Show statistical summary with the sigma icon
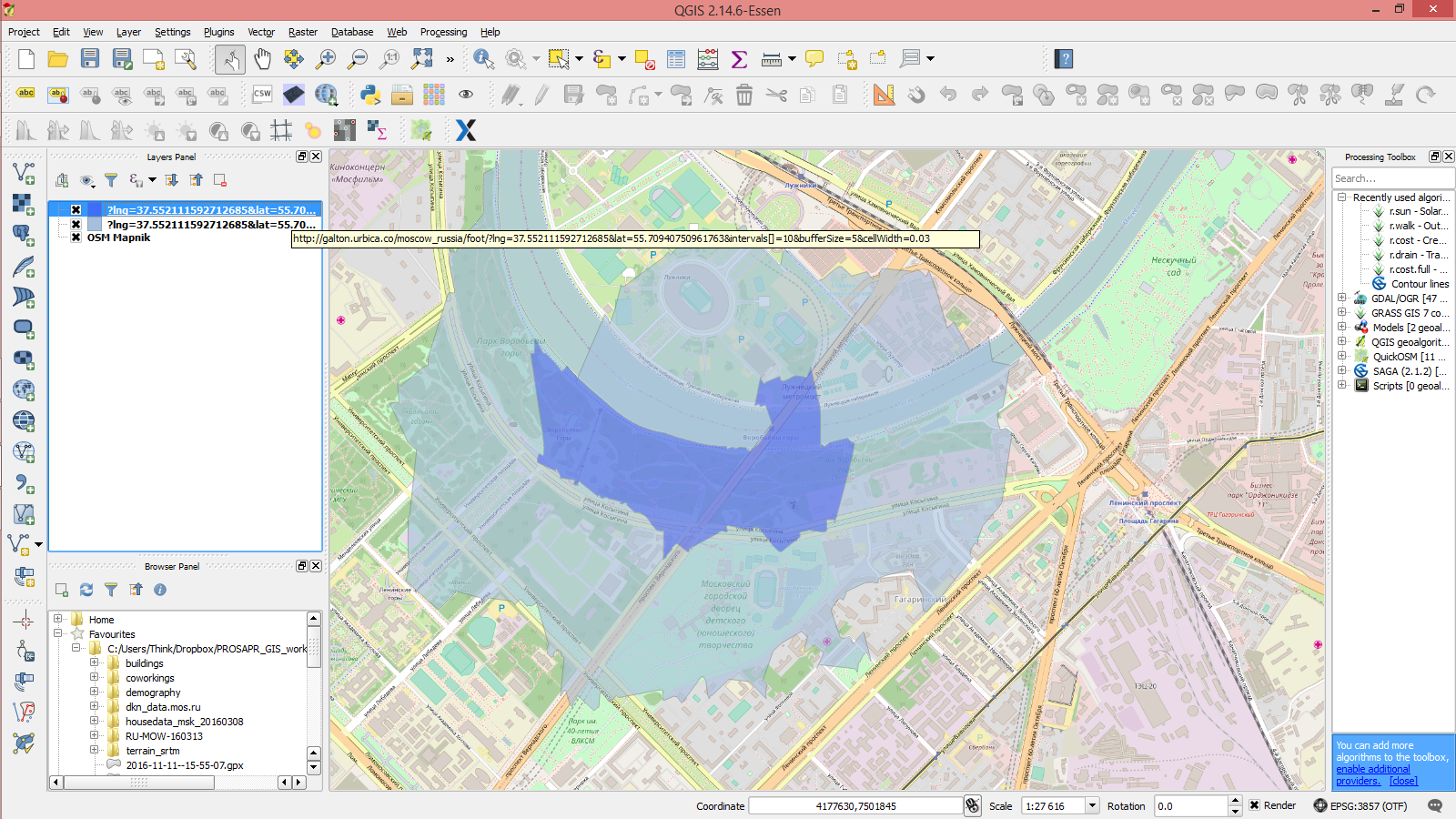 click(739, 59)
